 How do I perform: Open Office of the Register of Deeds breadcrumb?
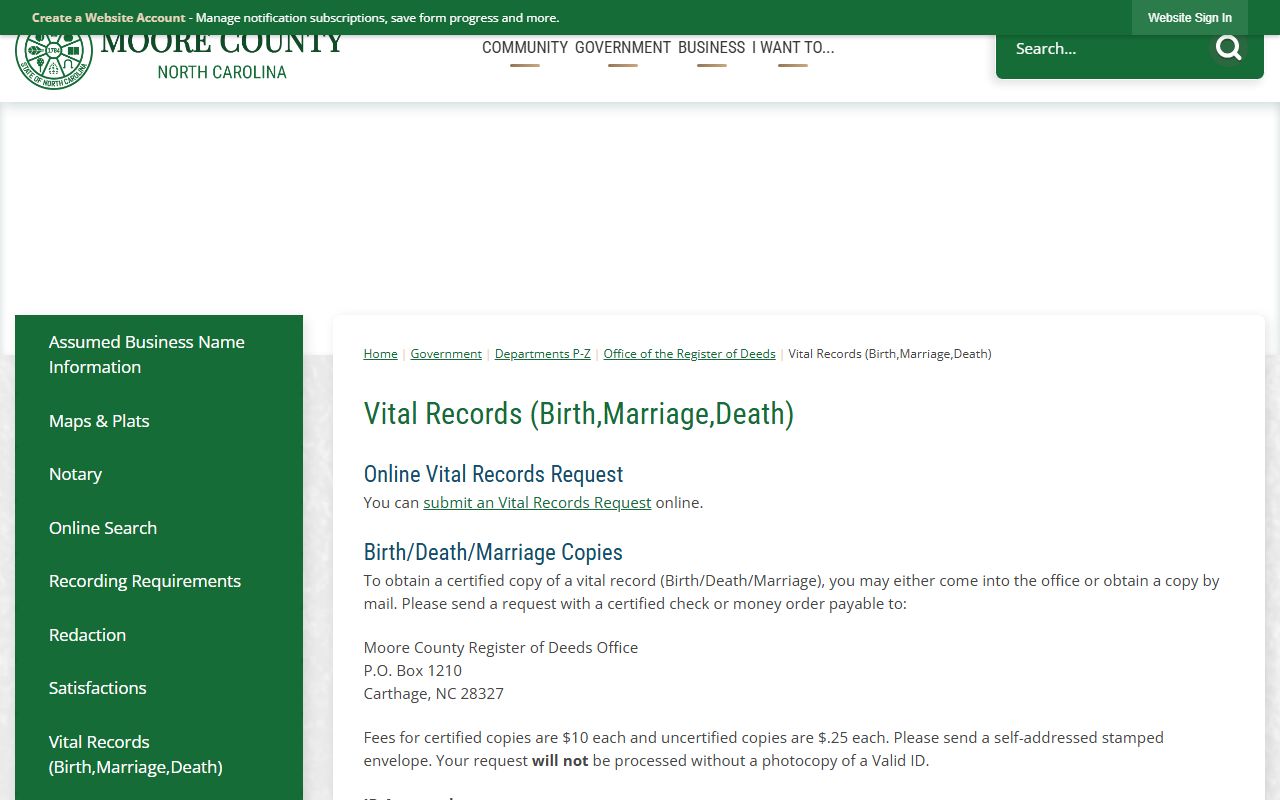[689, 354]
